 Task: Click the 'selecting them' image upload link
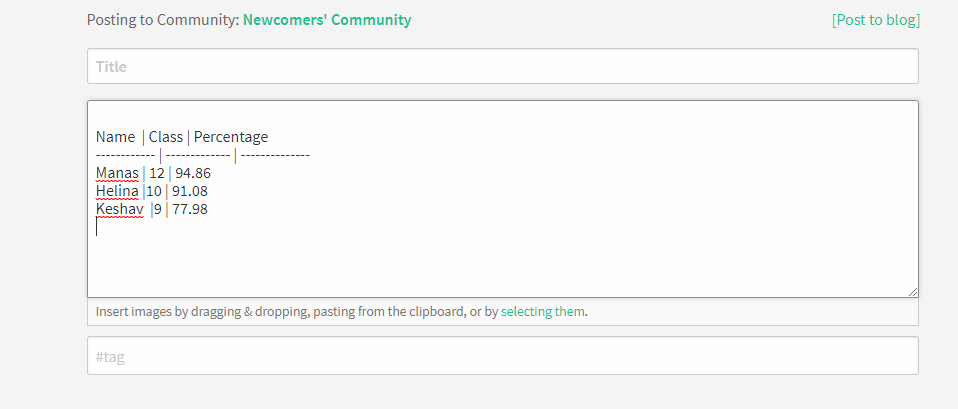pyautogui.click(x=542, y=312)
